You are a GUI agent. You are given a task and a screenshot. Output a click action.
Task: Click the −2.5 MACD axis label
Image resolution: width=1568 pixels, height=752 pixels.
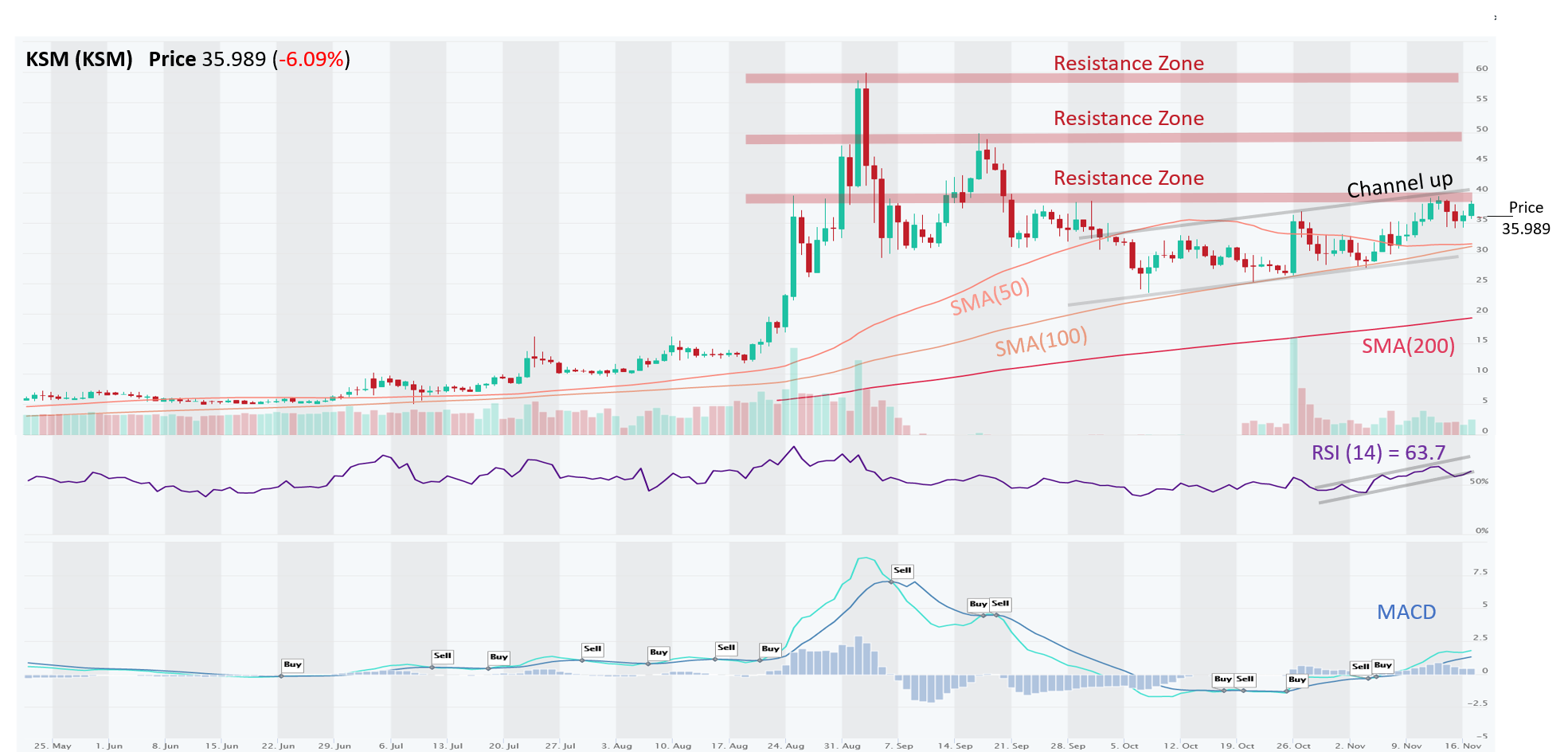click(1477, 703)
